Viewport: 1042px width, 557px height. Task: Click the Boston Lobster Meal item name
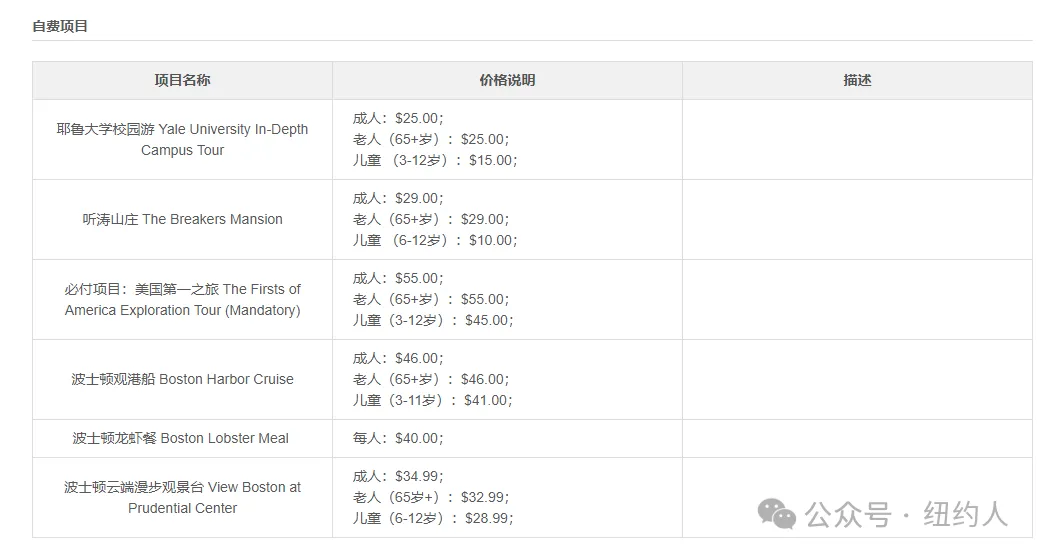181,439
